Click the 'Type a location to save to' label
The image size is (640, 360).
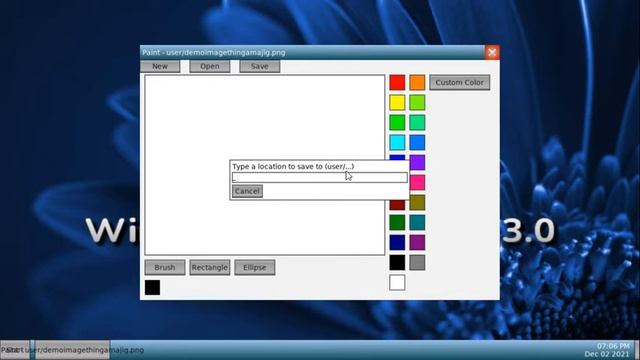click(x=293, y=167)
